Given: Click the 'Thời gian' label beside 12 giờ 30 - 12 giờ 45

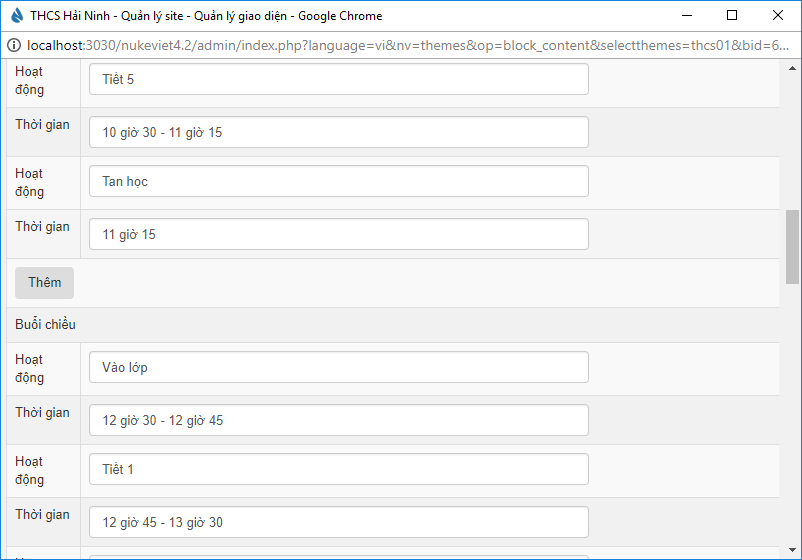Looking at the screenshot, I should pos(42,413).
